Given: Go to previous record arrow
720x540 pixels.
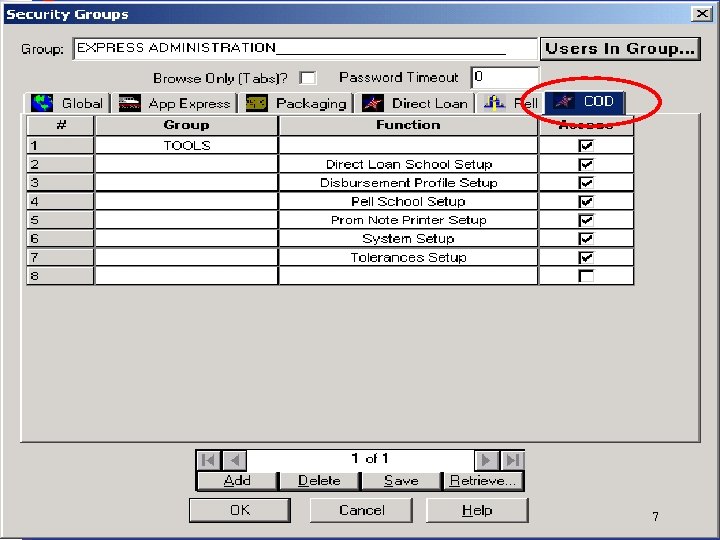Looking at the screenshot, I should pos(235,460).
